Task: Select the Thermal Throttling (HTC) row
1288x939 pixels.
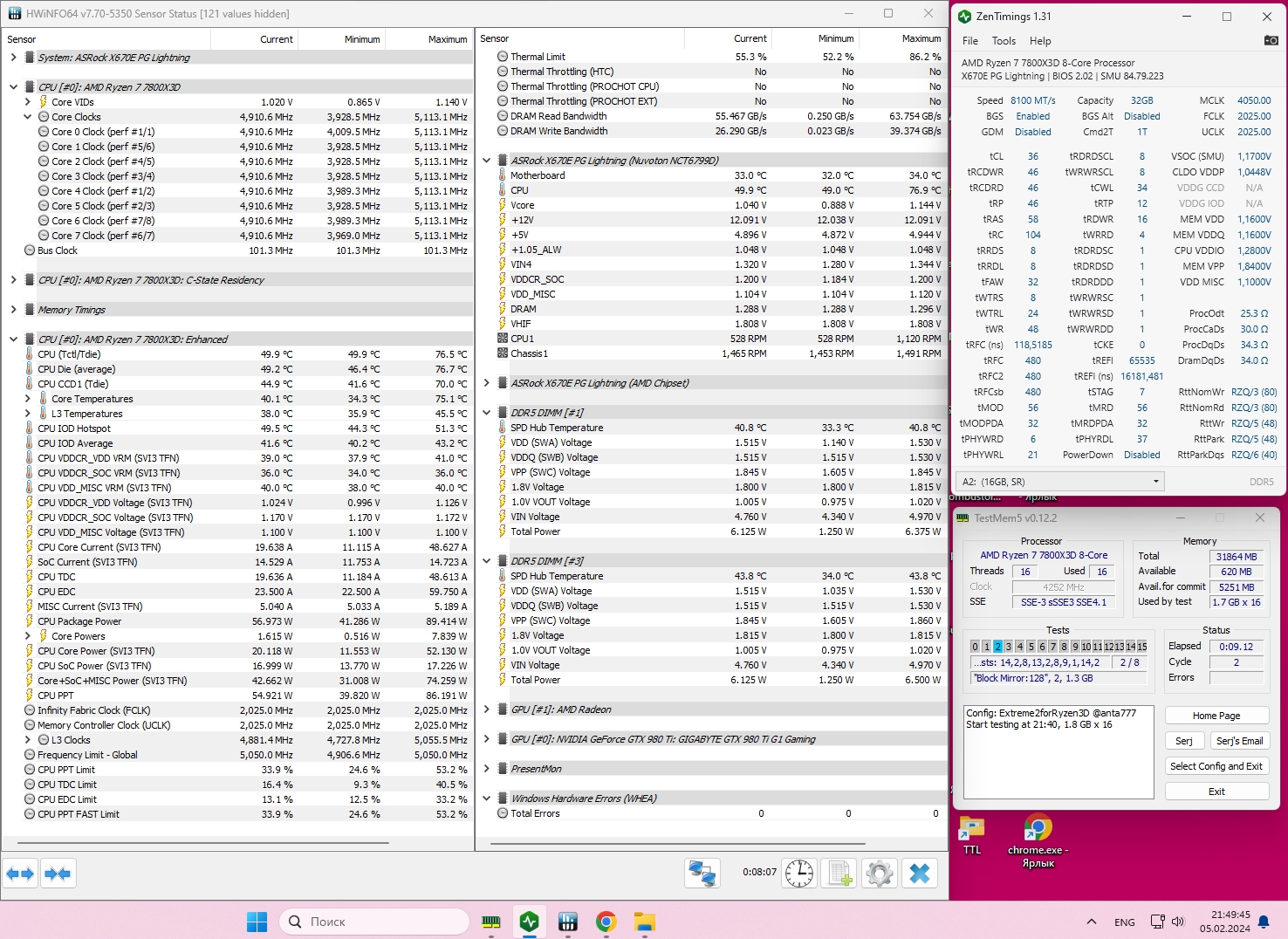Action: 711,72
